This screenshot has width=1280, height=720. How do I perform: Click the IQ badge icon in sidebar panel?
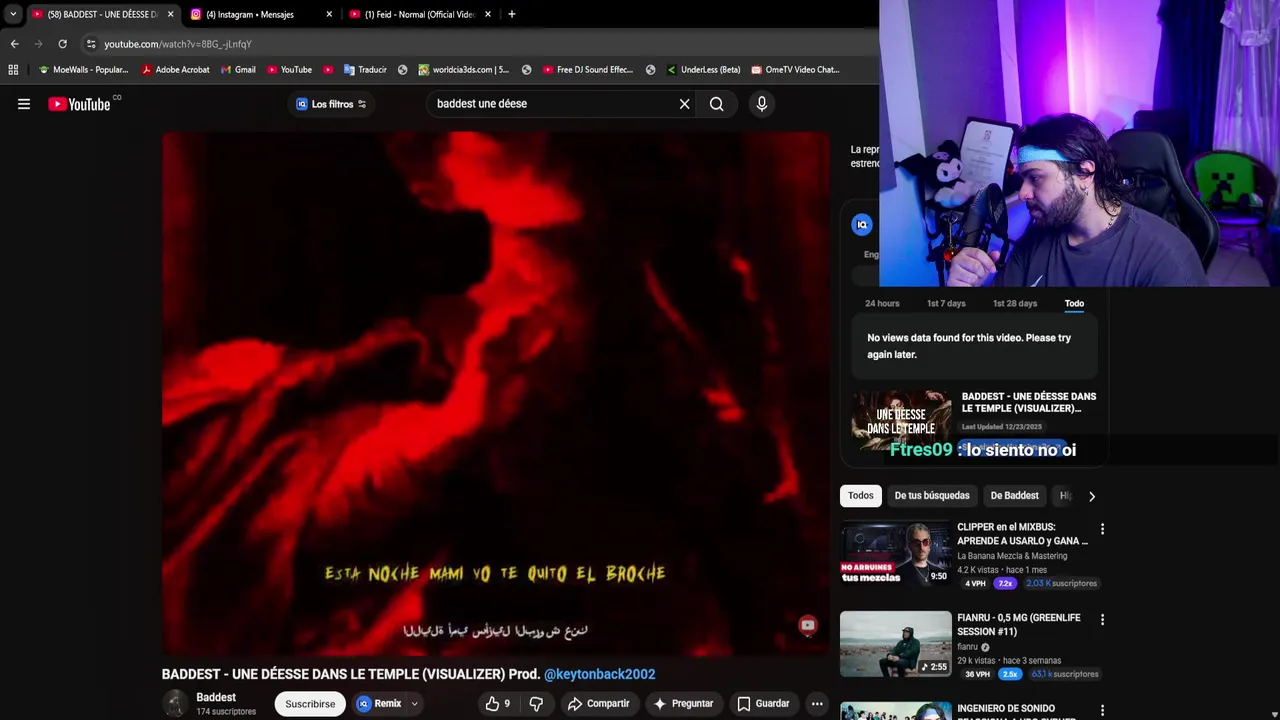(862, 224)
